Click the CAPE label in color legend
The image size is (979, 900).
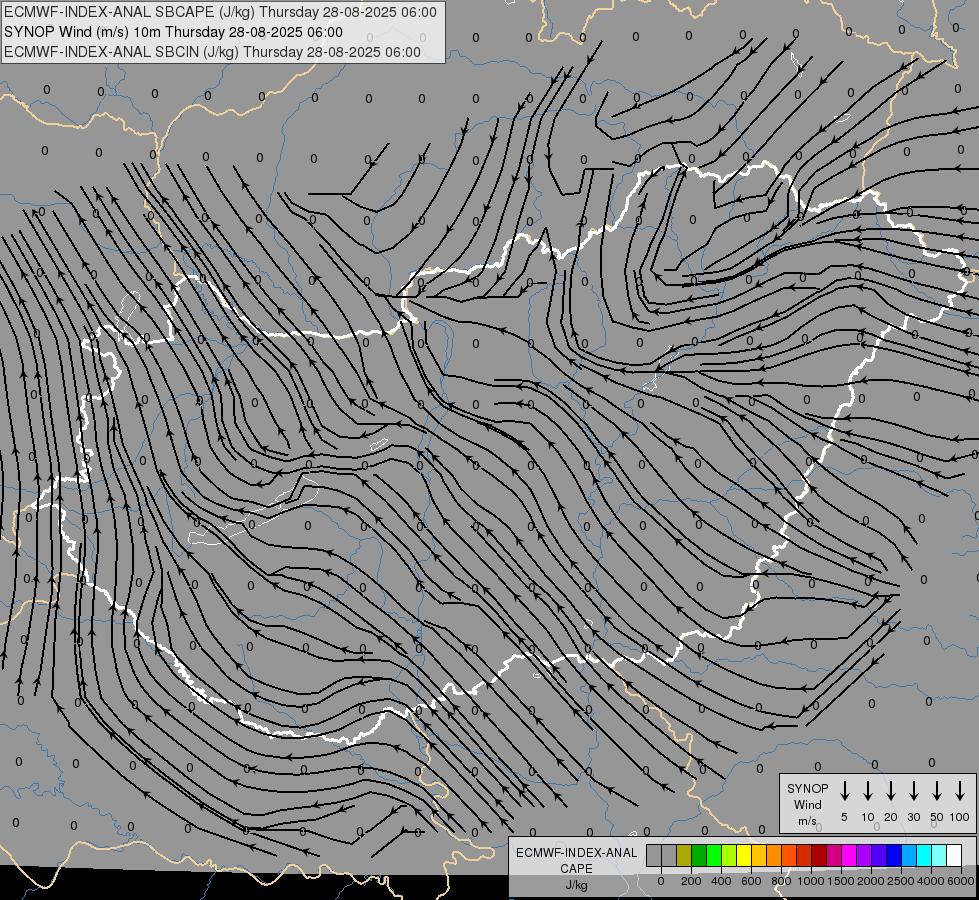coord(576,869)
